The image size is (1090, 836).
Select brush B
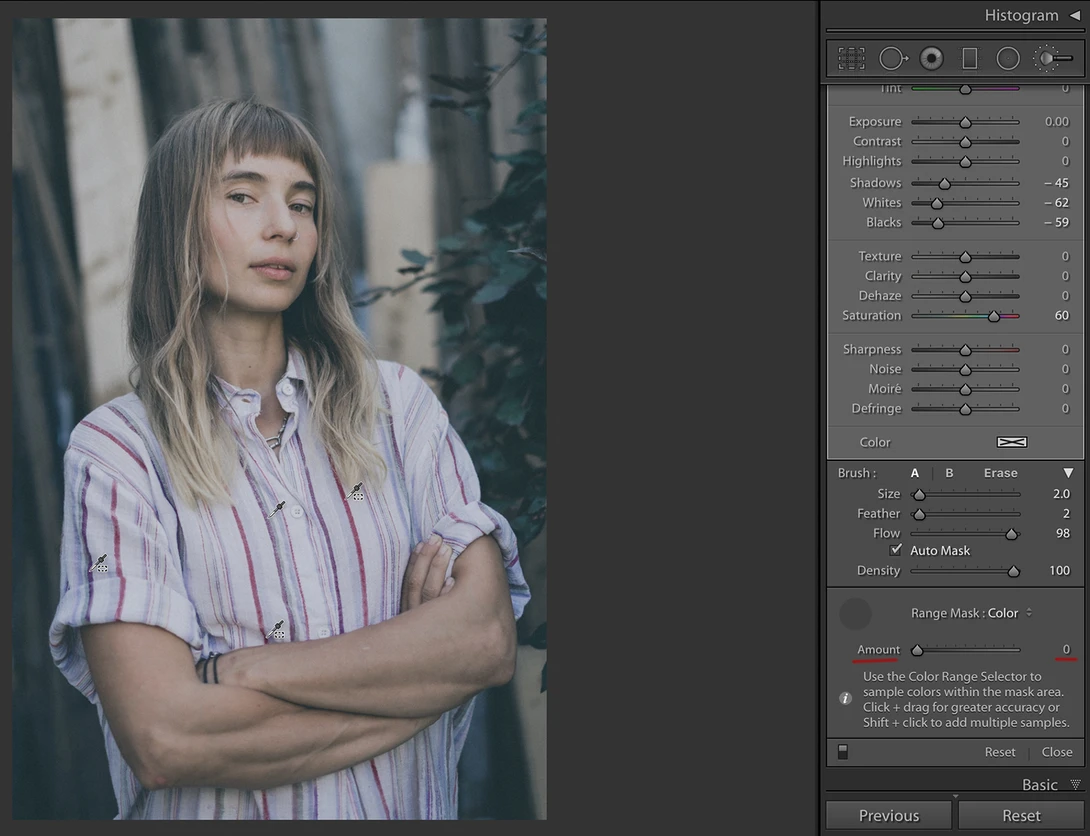click(x=949, y=473)
